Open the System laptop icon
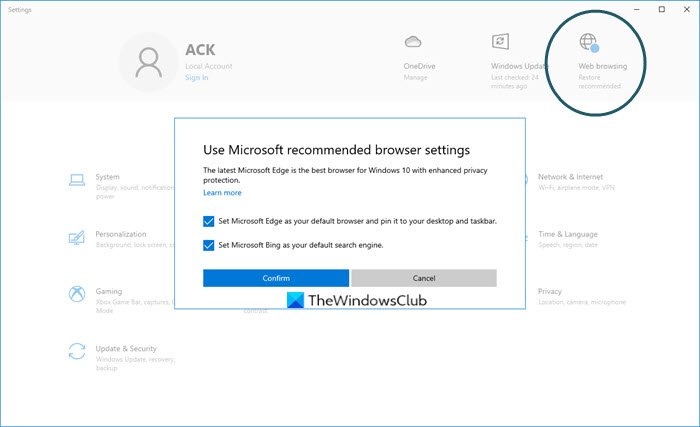The image size is (700, 427). pyautogui.click(x=77, y=180)
